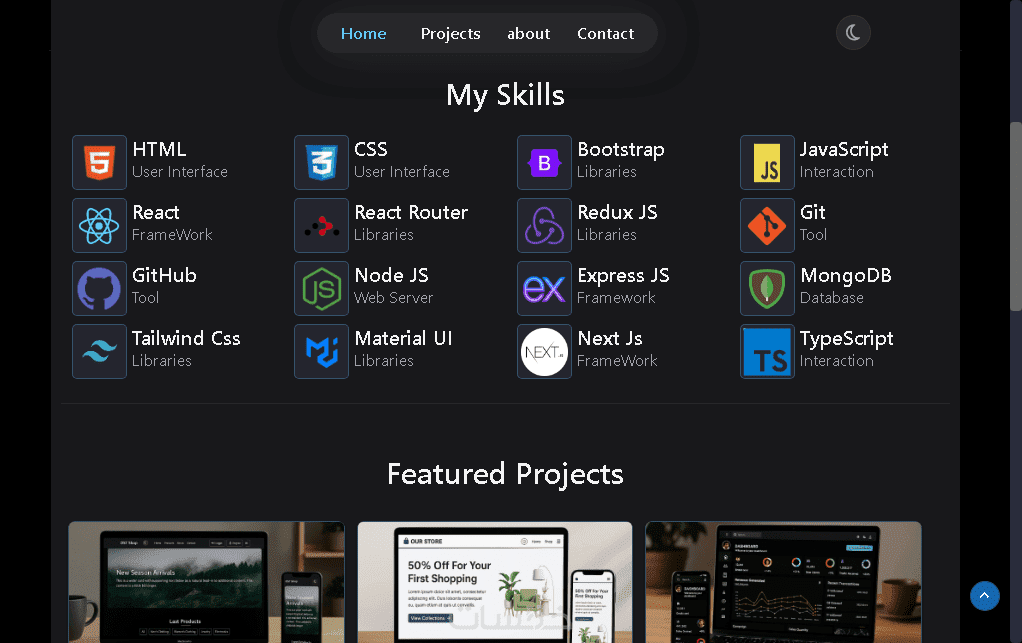Open the Contact nav item

point(606,33)
